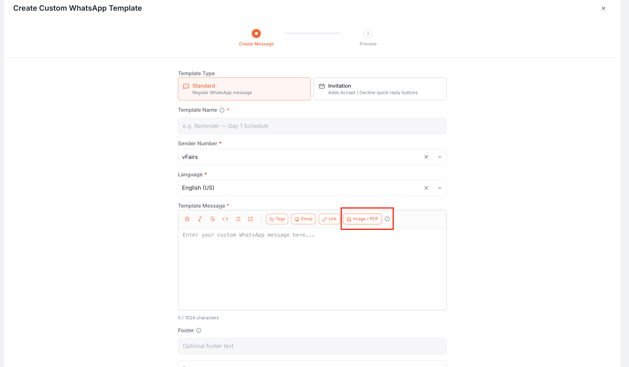629x367 pixels.
Task: Apply strikethrough formatting in the editor
Action: (213, 219)
